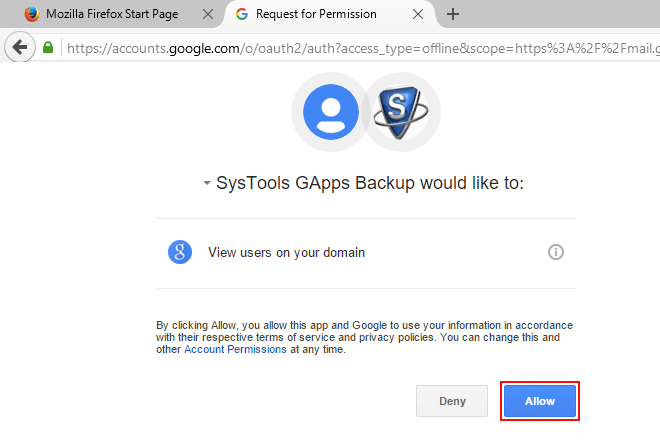Image resolution: width=660 pixels, height=444 pixels.
Task: Switch to Mozilla Firefox Start Page tab
Action: tap(112, 14)
